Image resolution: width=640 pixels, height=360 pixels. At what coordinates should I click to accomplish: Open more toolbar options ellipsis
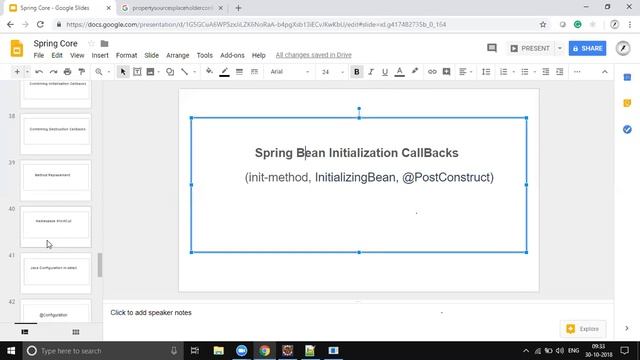pyautogui.click(x=577, y=72)
